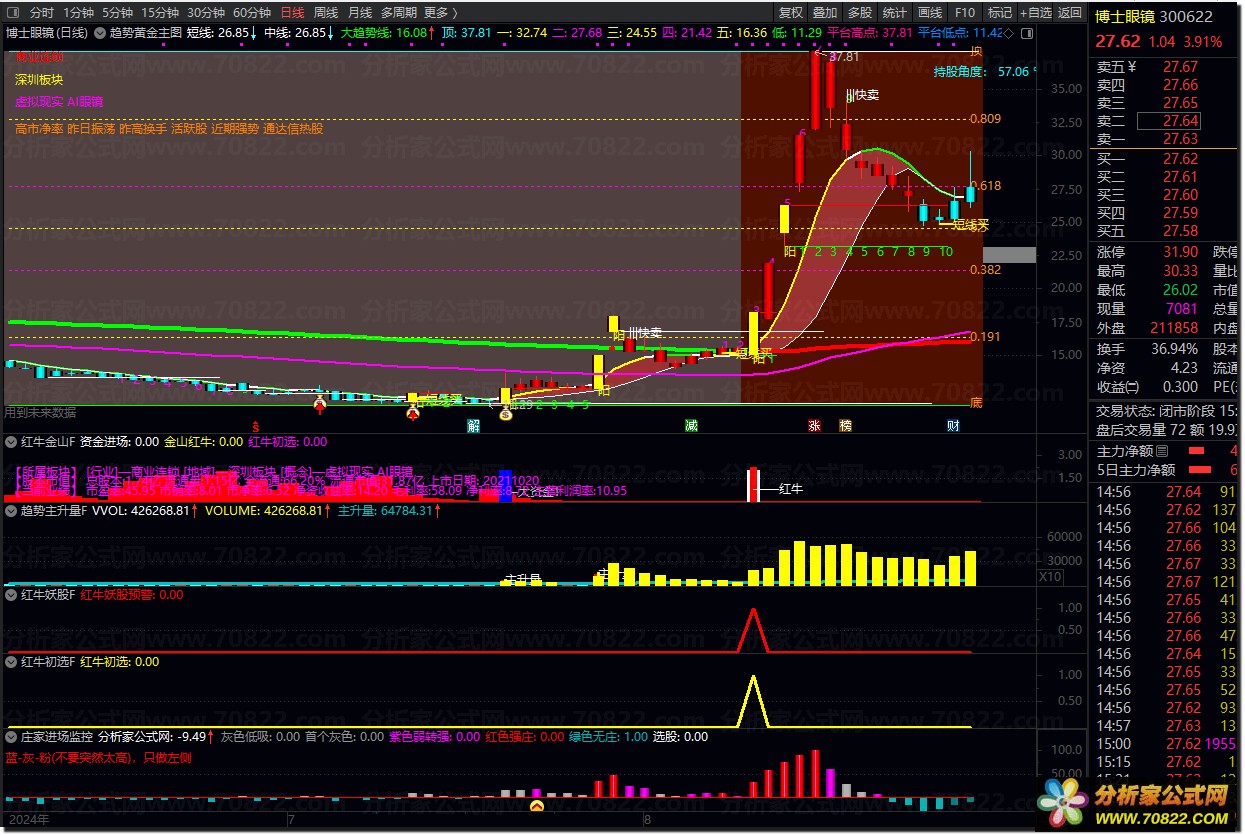Click the 0.809 Fibonacci level label
Viewport: 1245px width, 835px height.
[986, 119]
